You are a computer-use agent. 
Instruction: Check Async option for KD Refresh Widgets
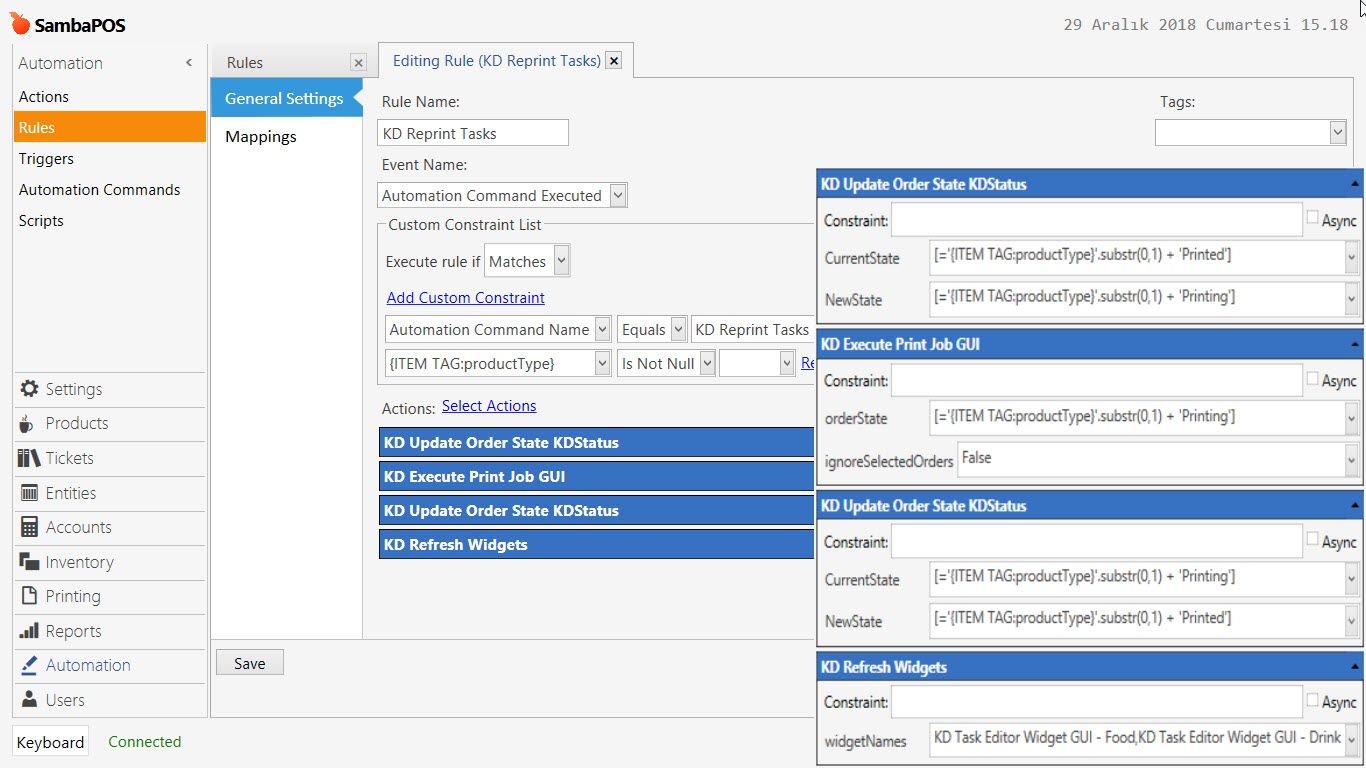coord(1312,700)
